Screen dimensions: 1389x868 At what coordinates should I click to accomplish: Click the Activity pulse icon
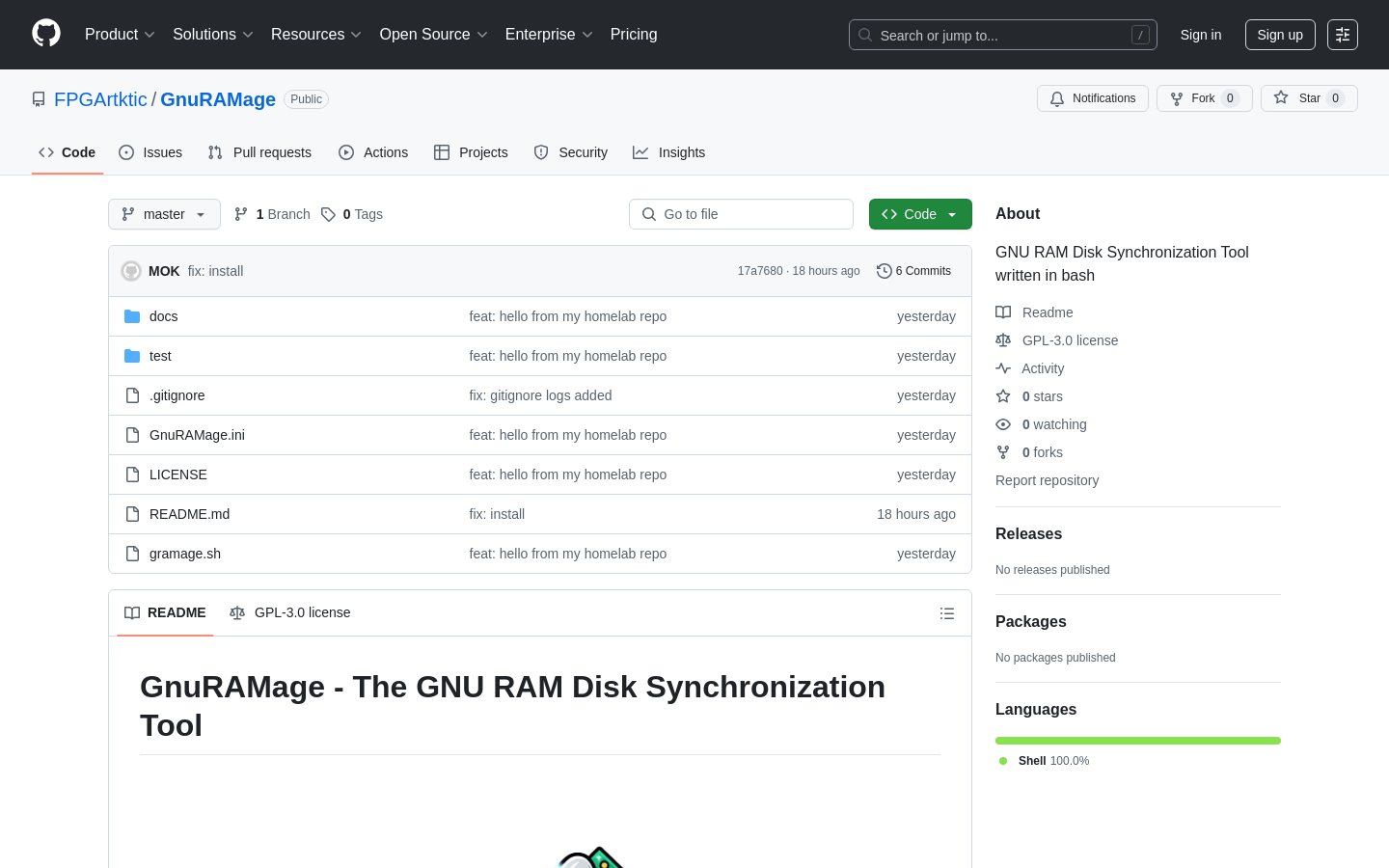point(1003,368)
